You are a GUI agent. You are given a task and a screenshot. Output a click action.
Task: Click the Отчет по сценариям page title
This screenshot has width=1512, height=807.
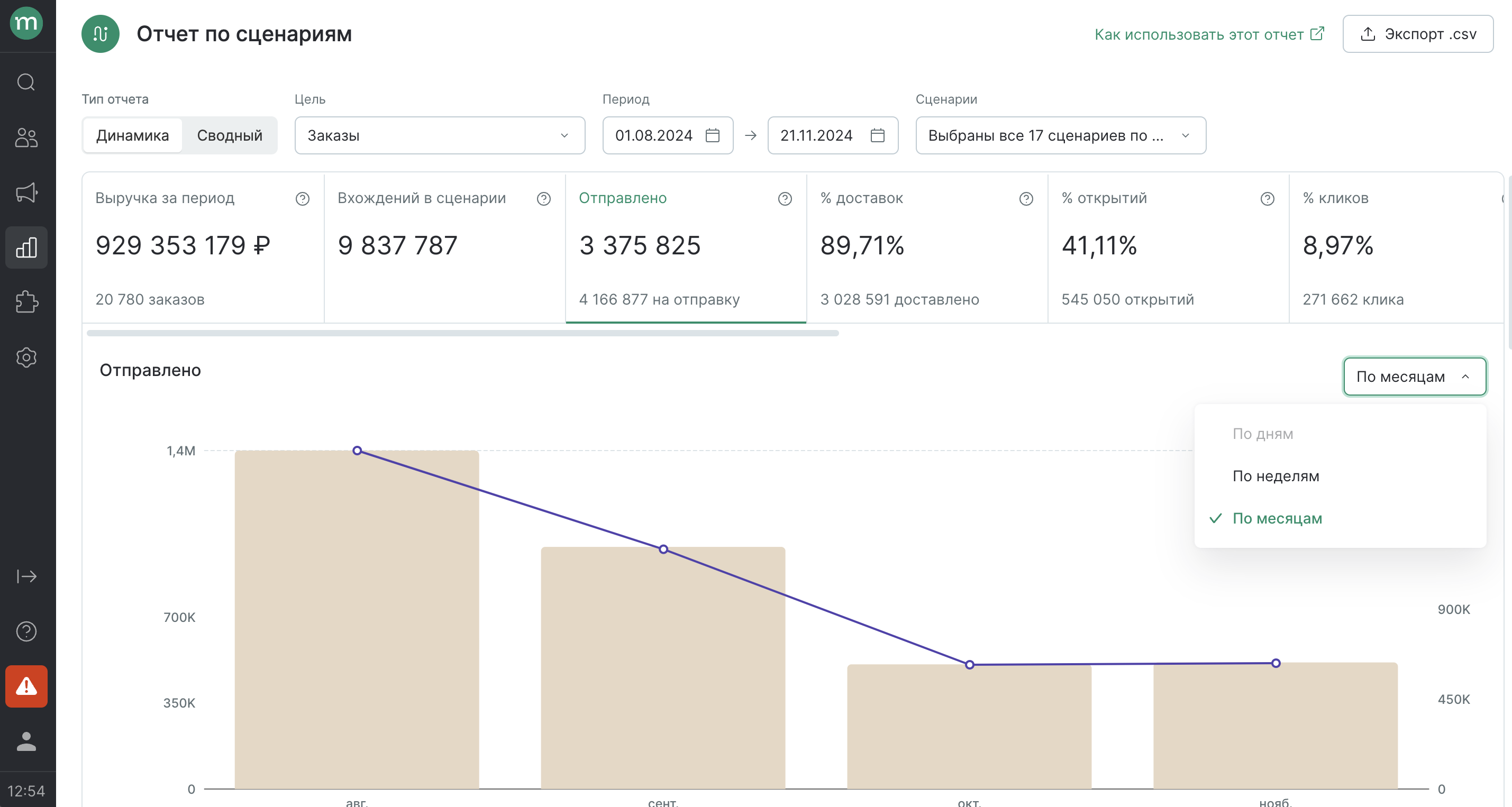coord(244,34)
